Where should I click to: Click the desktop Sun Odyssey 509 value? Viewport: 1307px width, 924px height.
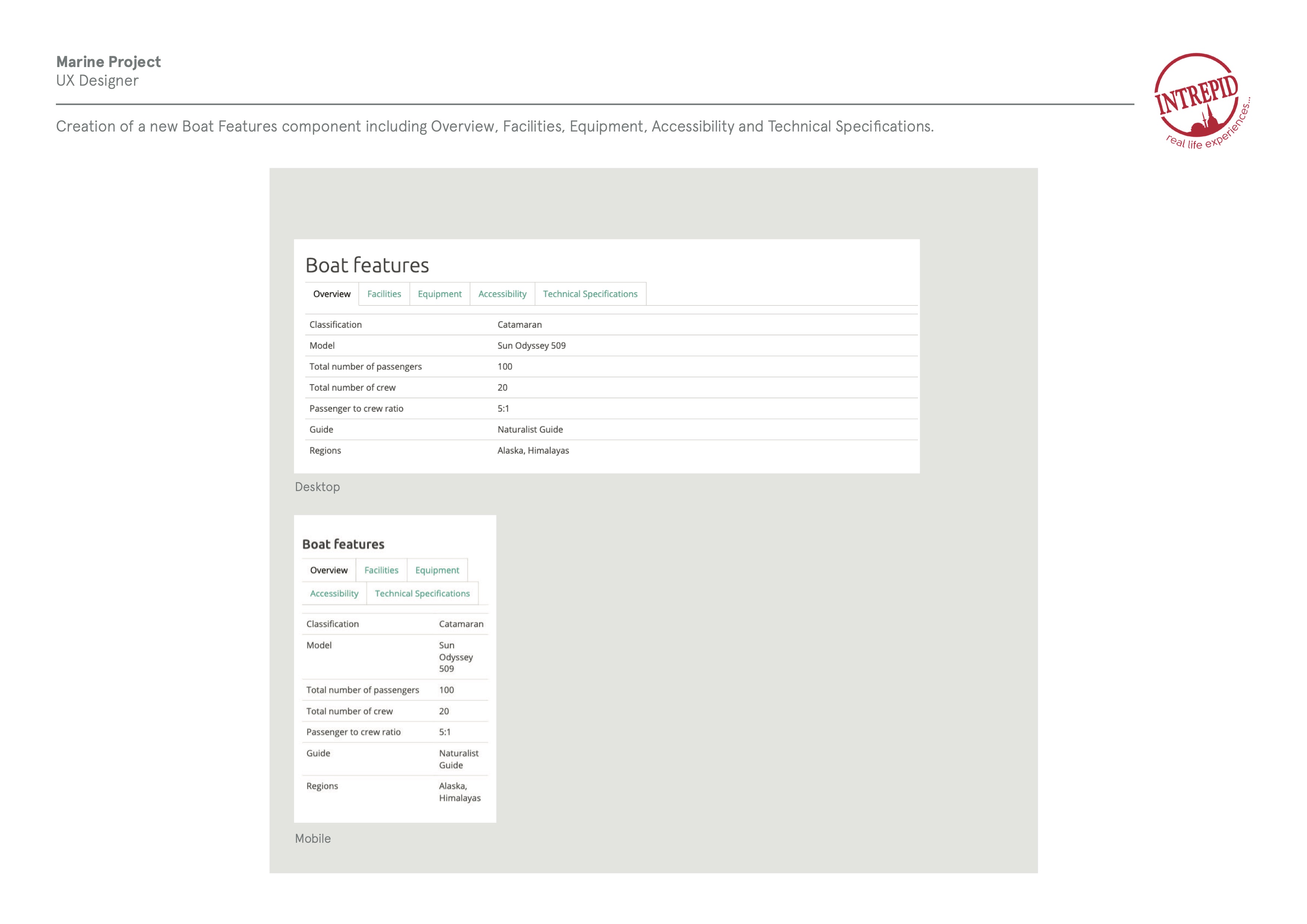pos(531,346)
